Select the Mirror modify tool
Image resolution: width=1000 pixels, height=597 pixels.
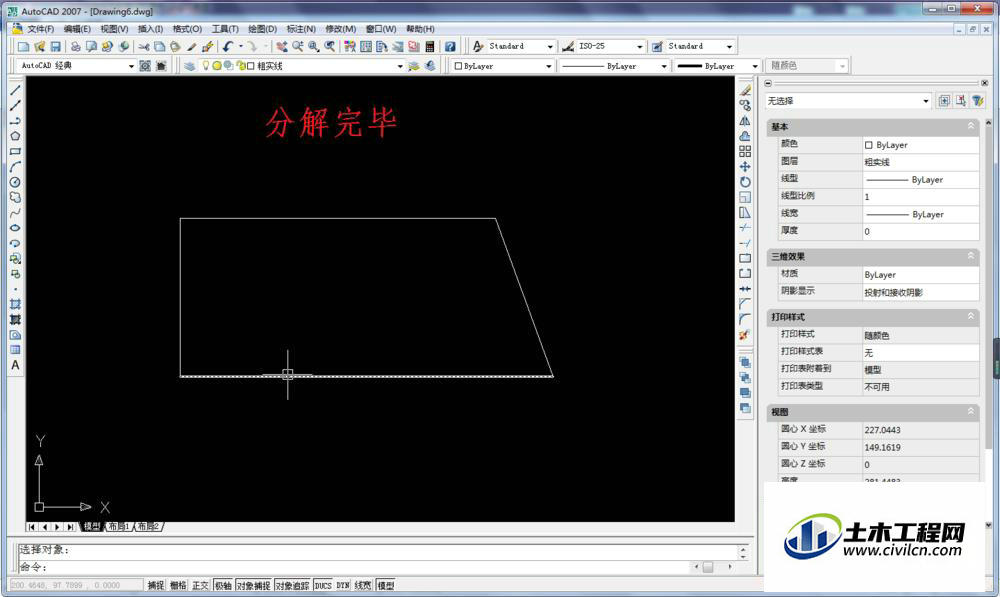(x=745, y=121)
